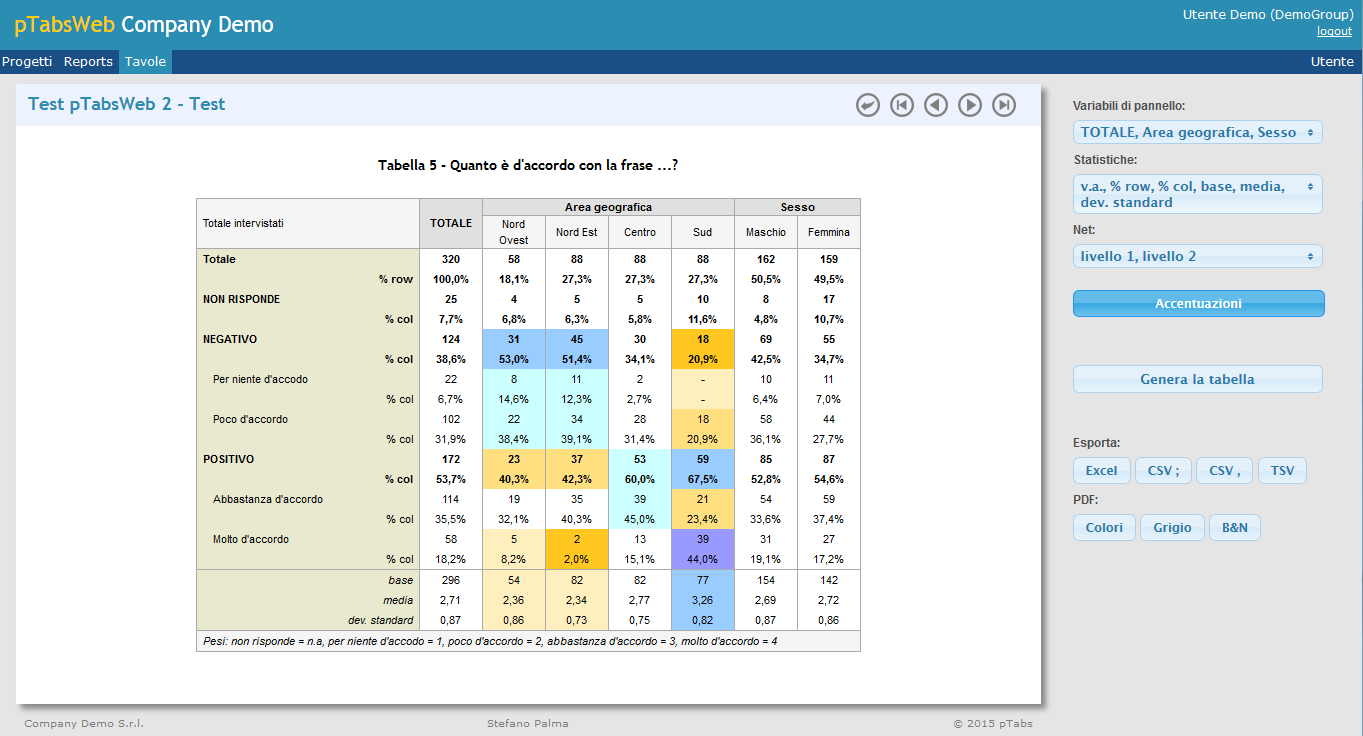Jump to the first table icon
Viewport: 1363px width, 736px height.
click(x=902, y=105)
